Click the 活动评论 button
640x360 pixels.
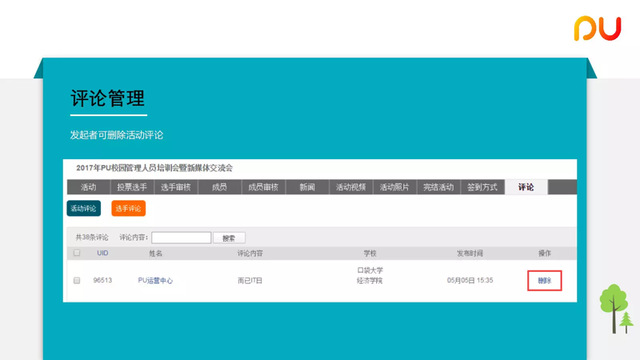click(84, 208)
